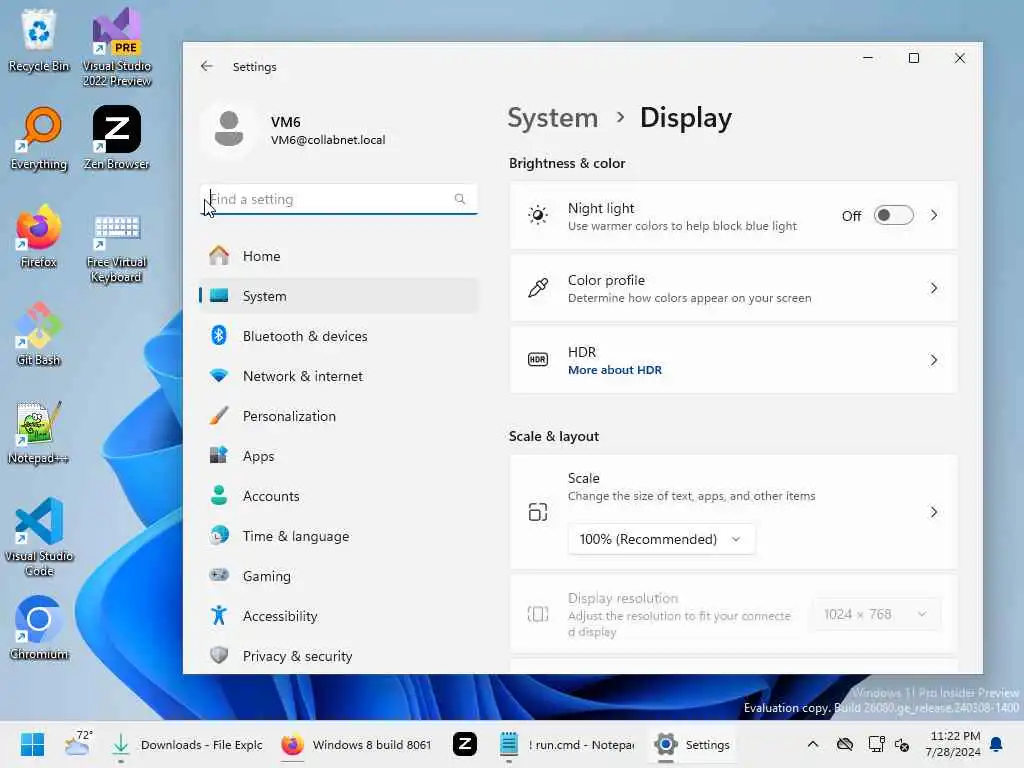Image resolution: width=1024 pixels, height=768 pixels.
Task: Open Accounts settings category
Action: pos(339,496)
